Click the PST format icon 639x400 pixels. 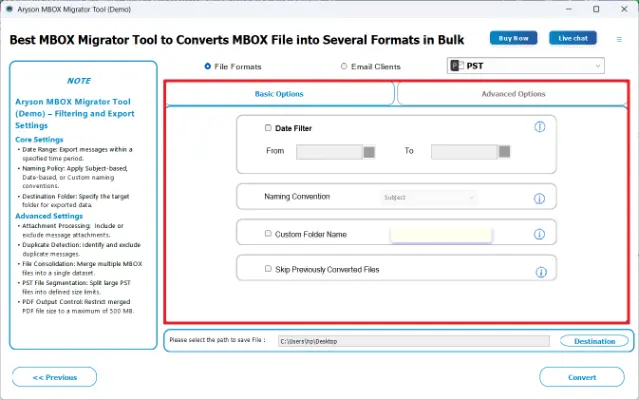click(x=457, y=66)
